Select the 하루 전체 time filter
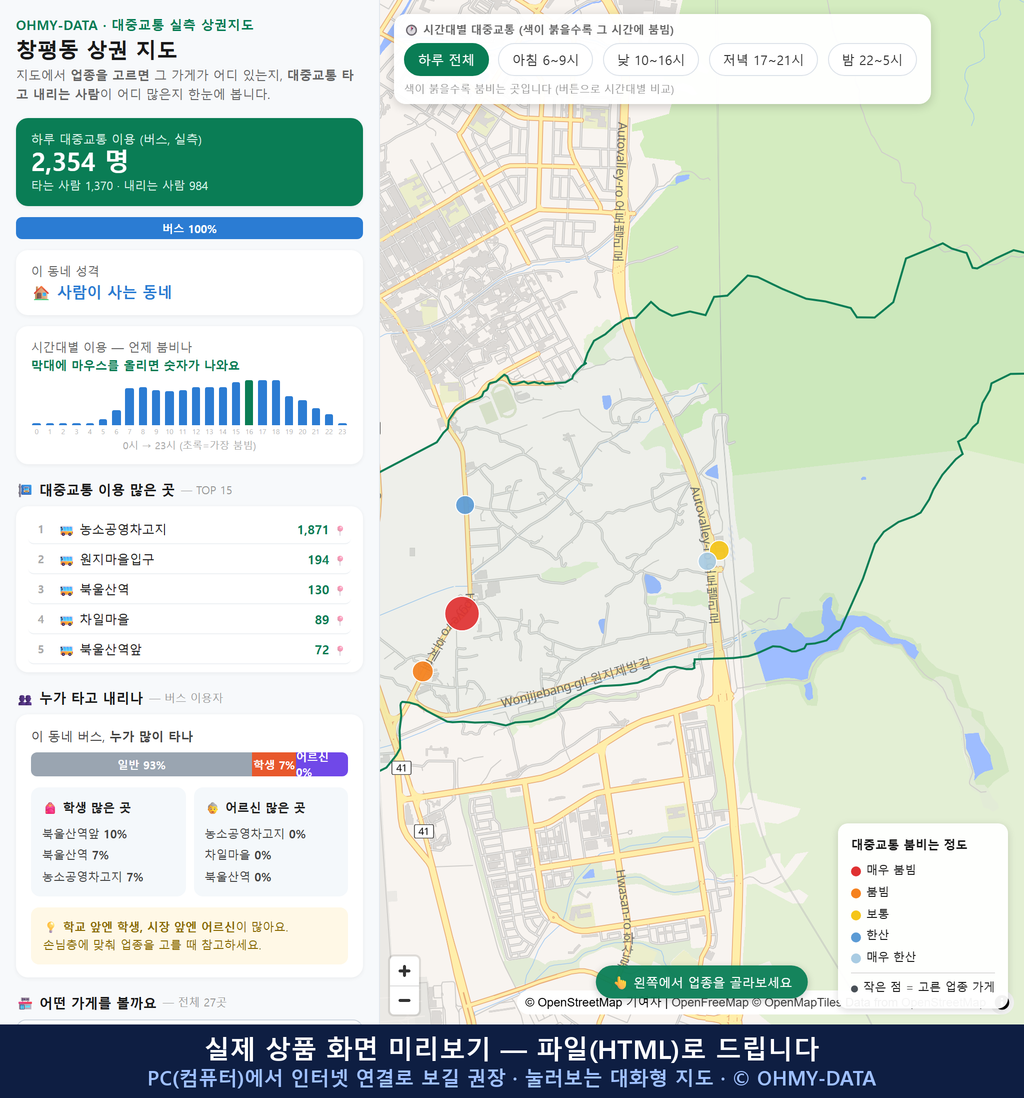The width and height of the screenshot is (1024, 1098). (x=446, y=60)
